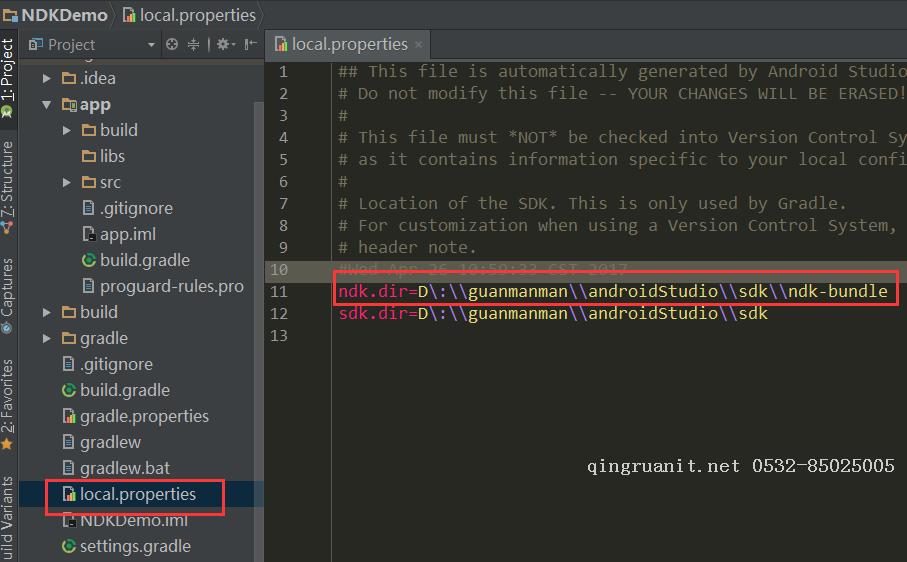Click the 'Do not modify this file' comment
This screenshot has width=907, height=562.
point(621,94)
